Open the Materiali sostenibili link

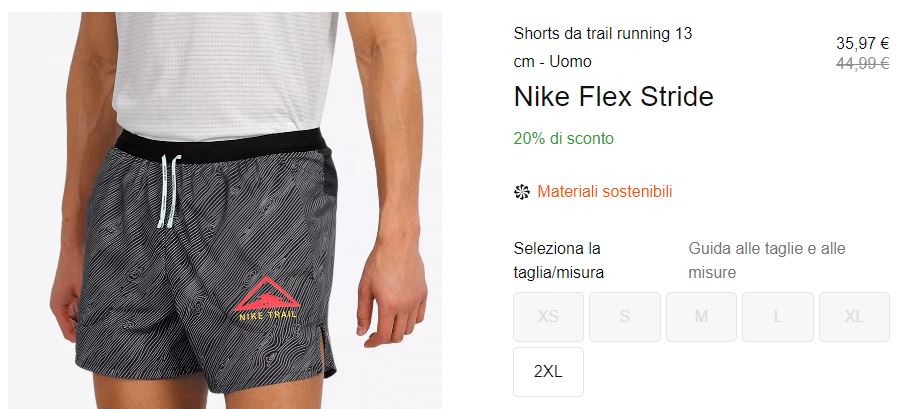(x=604, y=192)
